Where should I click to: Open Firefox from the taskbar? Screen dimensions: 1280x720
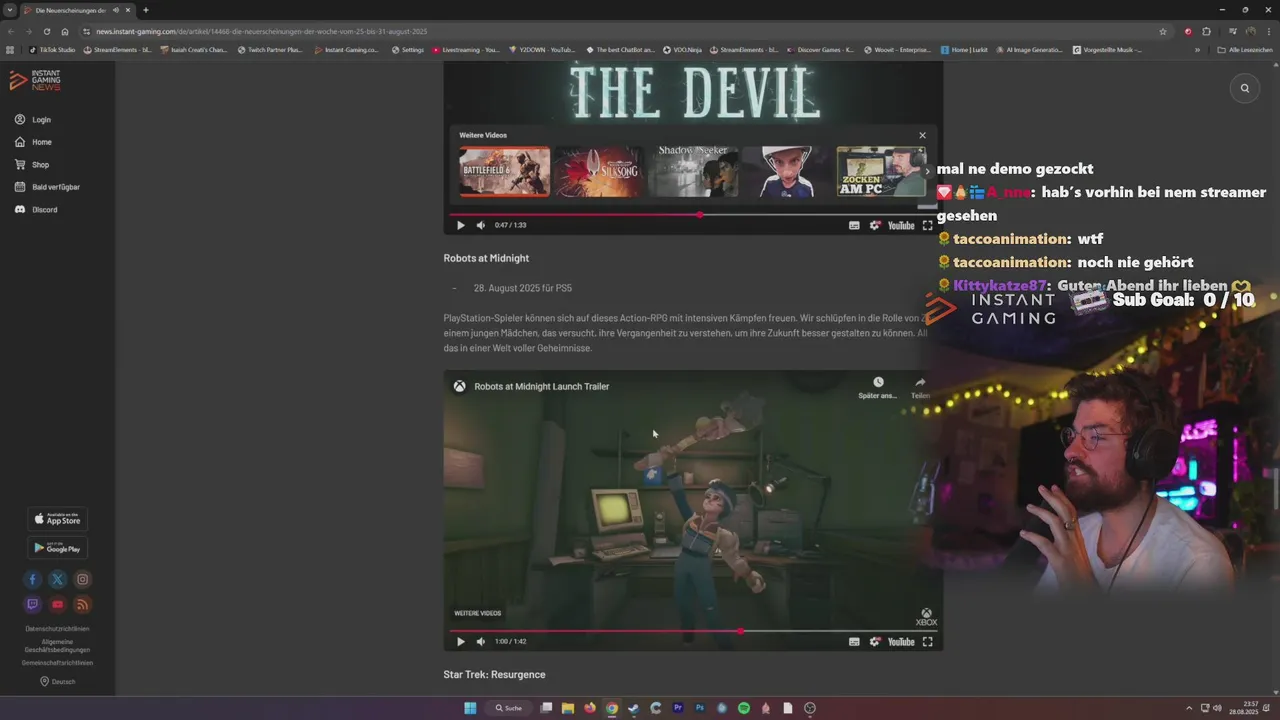click(x=590, y=708)
